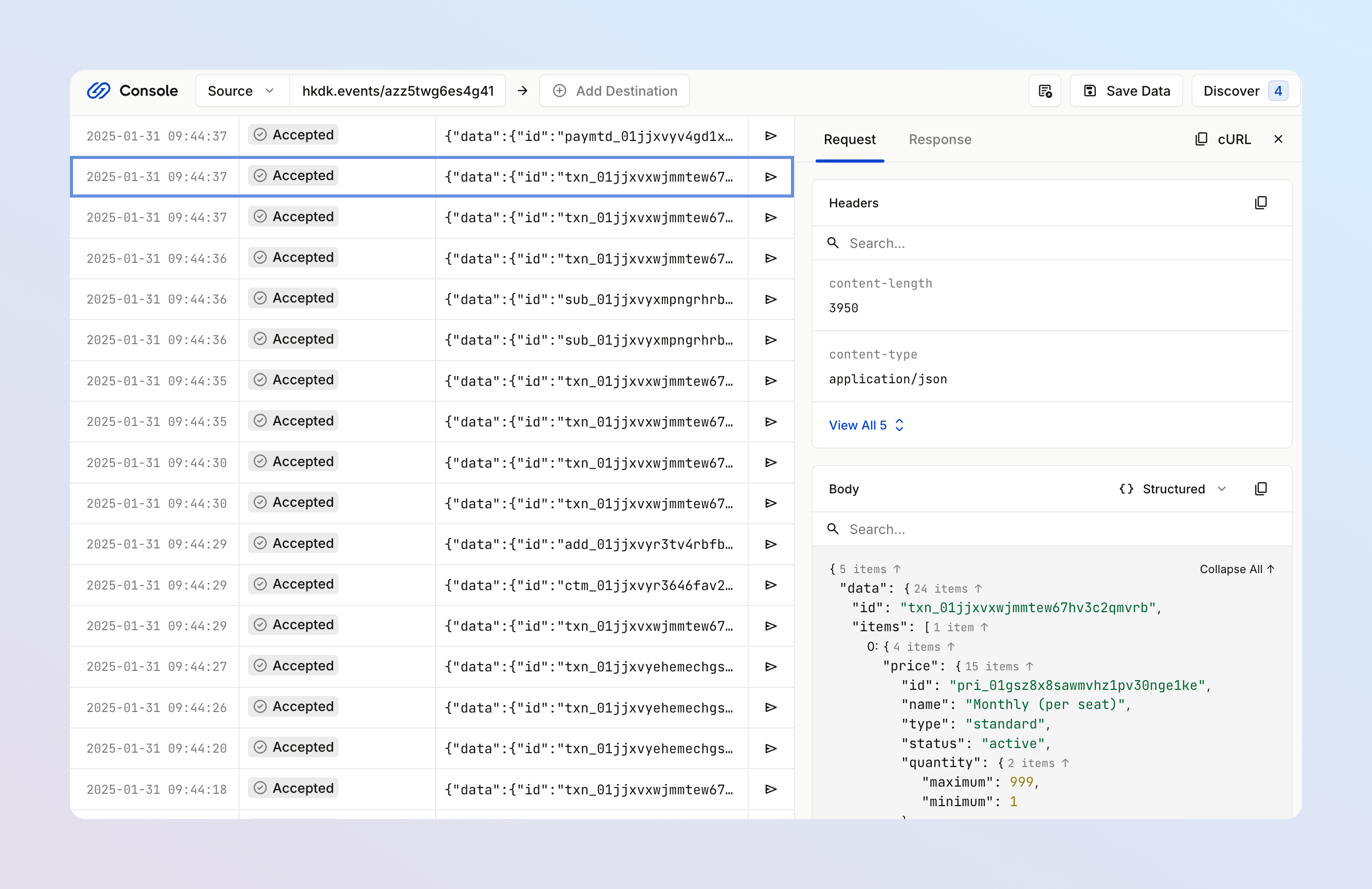The height and width of the screenshot is (889, 1372).
Task: Open the Source dropdown
Action: pyautogui.click(x=242, y=91)
